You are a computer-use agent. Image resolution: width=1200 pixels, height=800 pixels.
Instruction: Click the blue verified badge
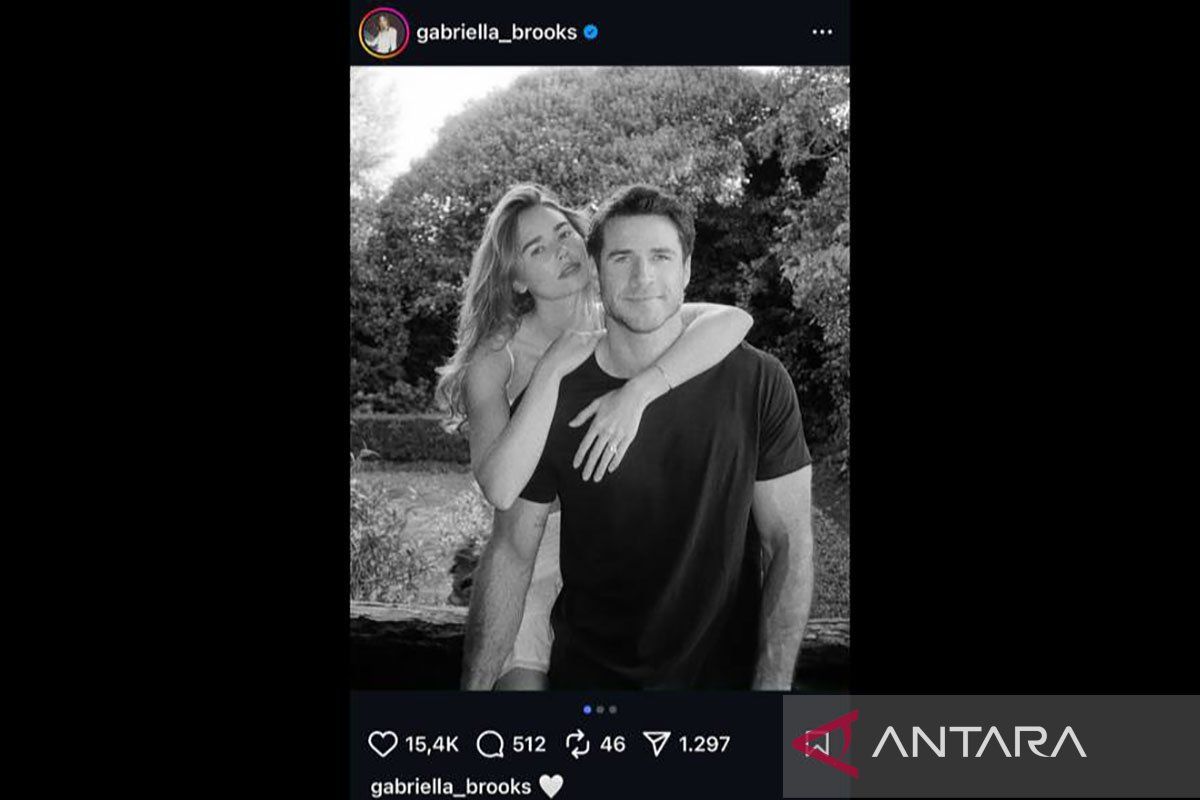click(x=591, y=32)
